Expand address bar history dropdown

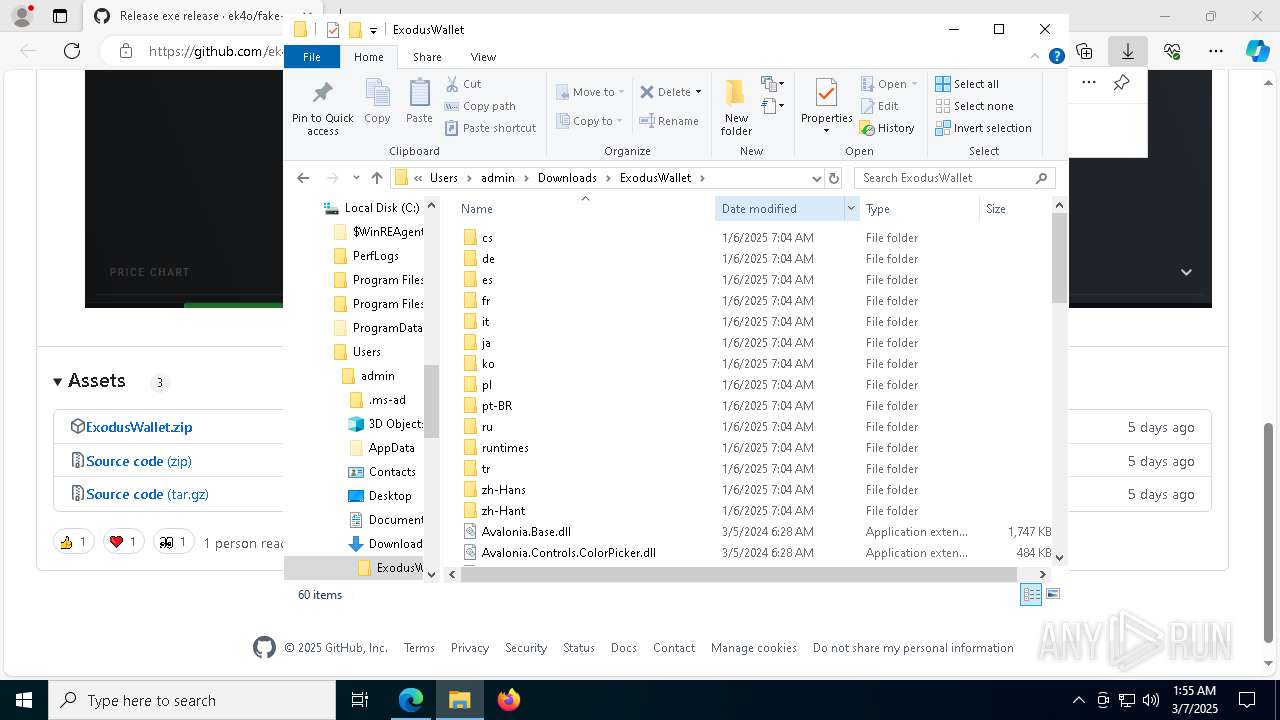tap(817, 178)
